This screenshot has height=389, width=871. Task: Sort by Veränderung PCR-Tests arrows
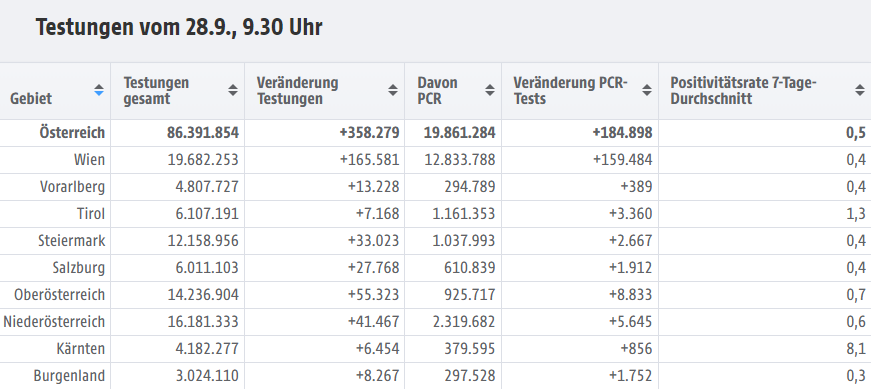point(647,90)
